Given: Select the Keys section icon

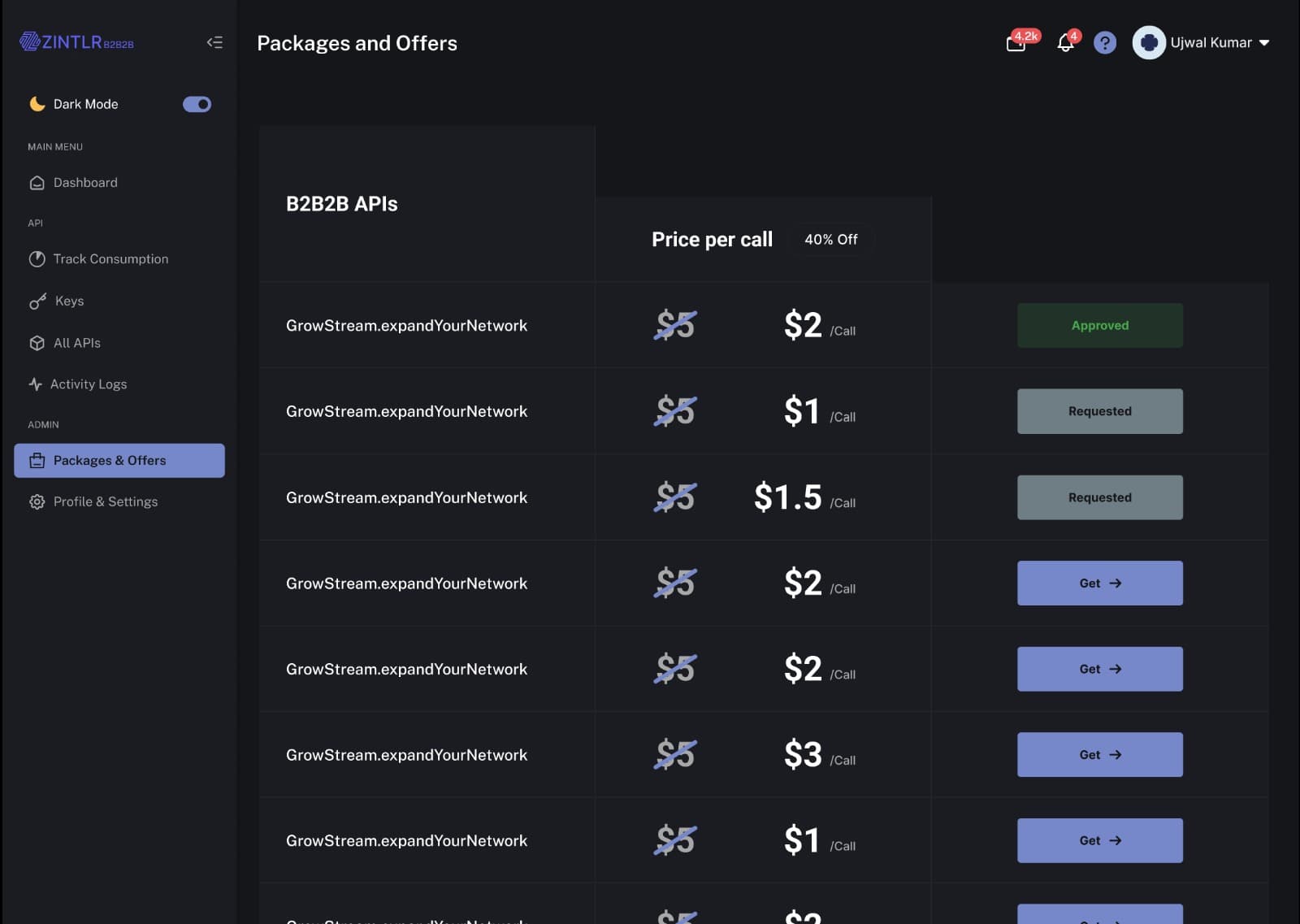Looking at the screenshot, I should pyautogui.click(x=37, y=301).
